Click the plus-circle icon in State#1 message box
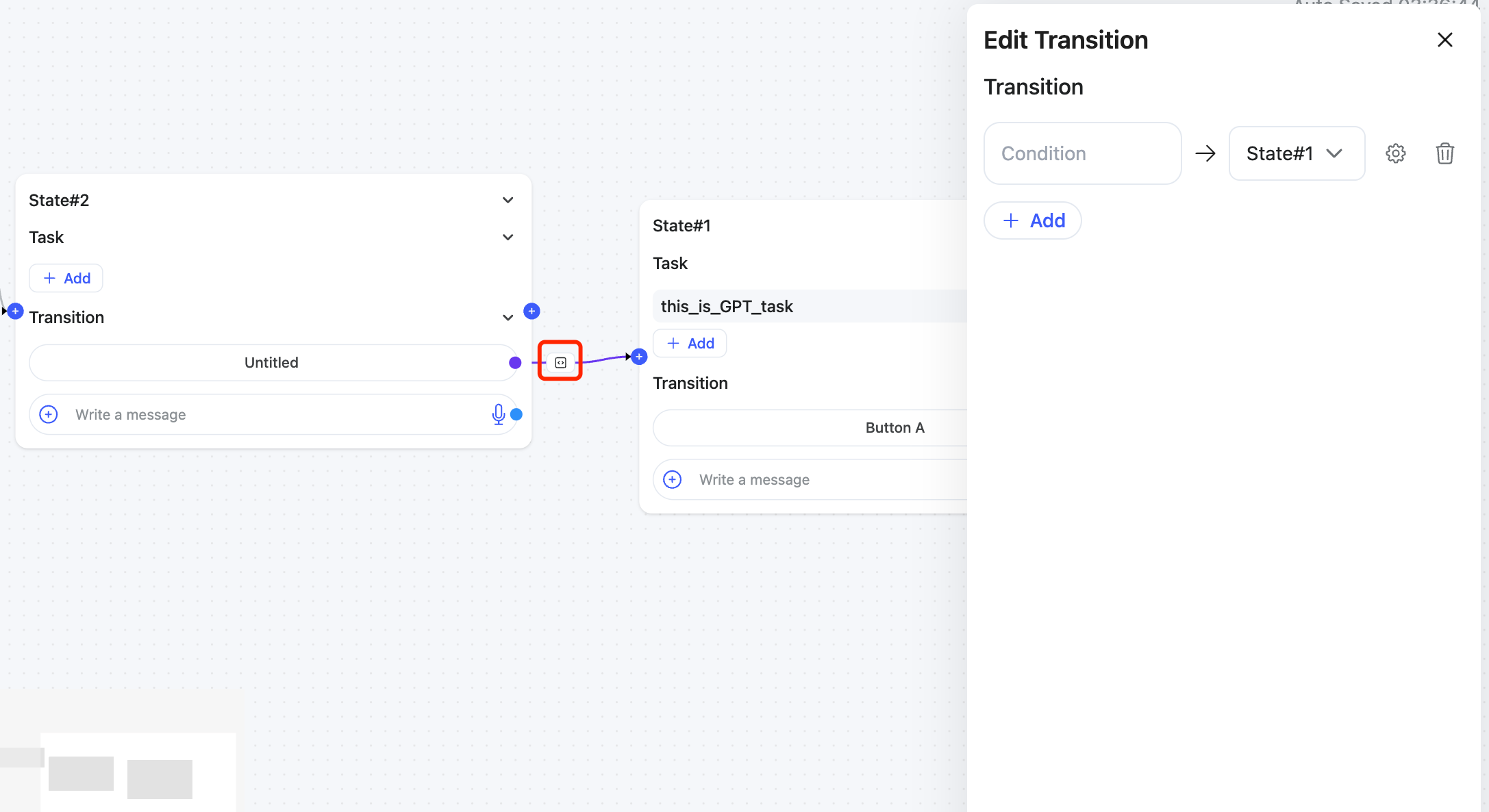The image size is (1489, 812). [x=673, y=479]
